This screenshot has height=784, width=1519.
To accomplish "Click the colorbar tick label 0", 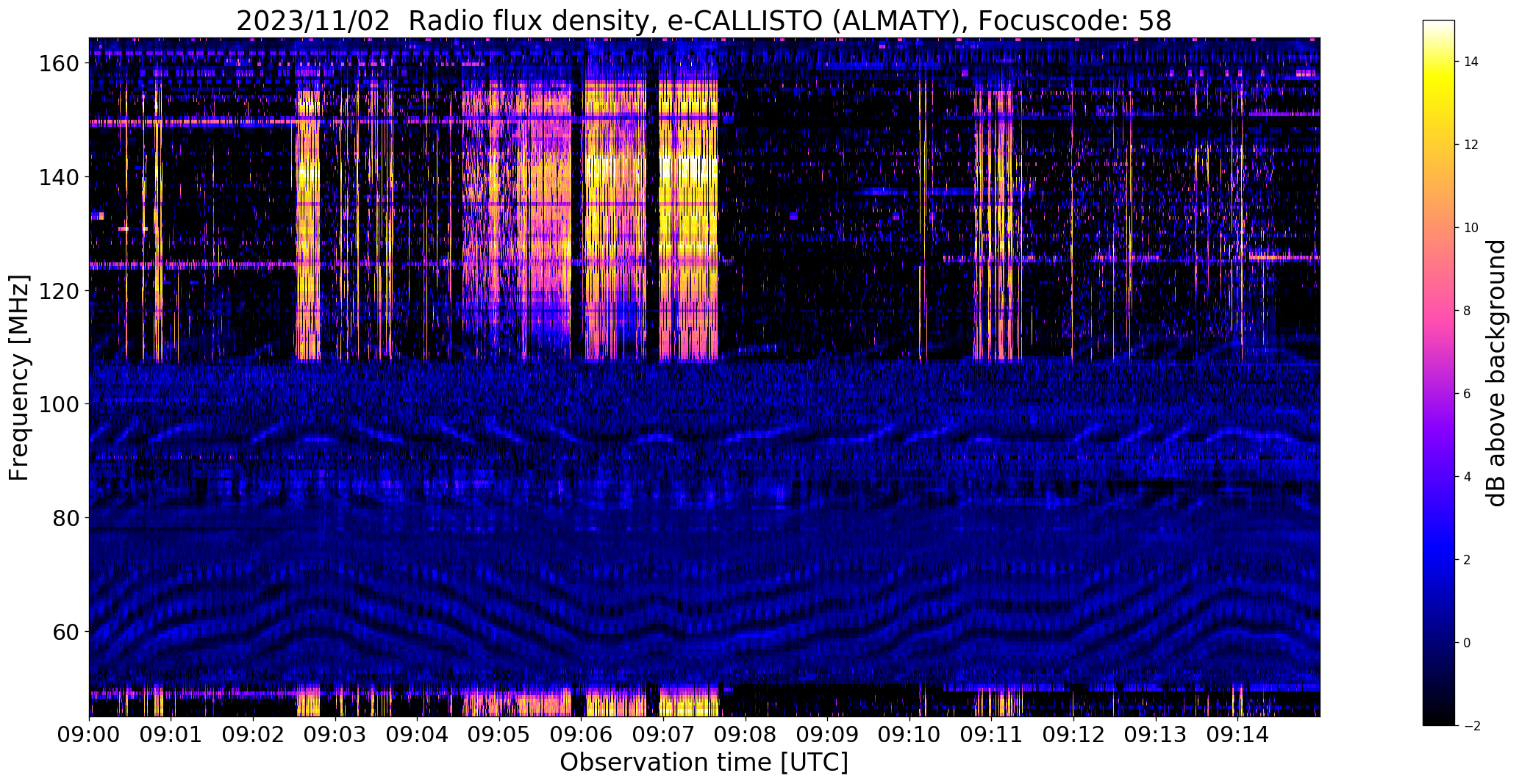I will (x=1467, y=643).
